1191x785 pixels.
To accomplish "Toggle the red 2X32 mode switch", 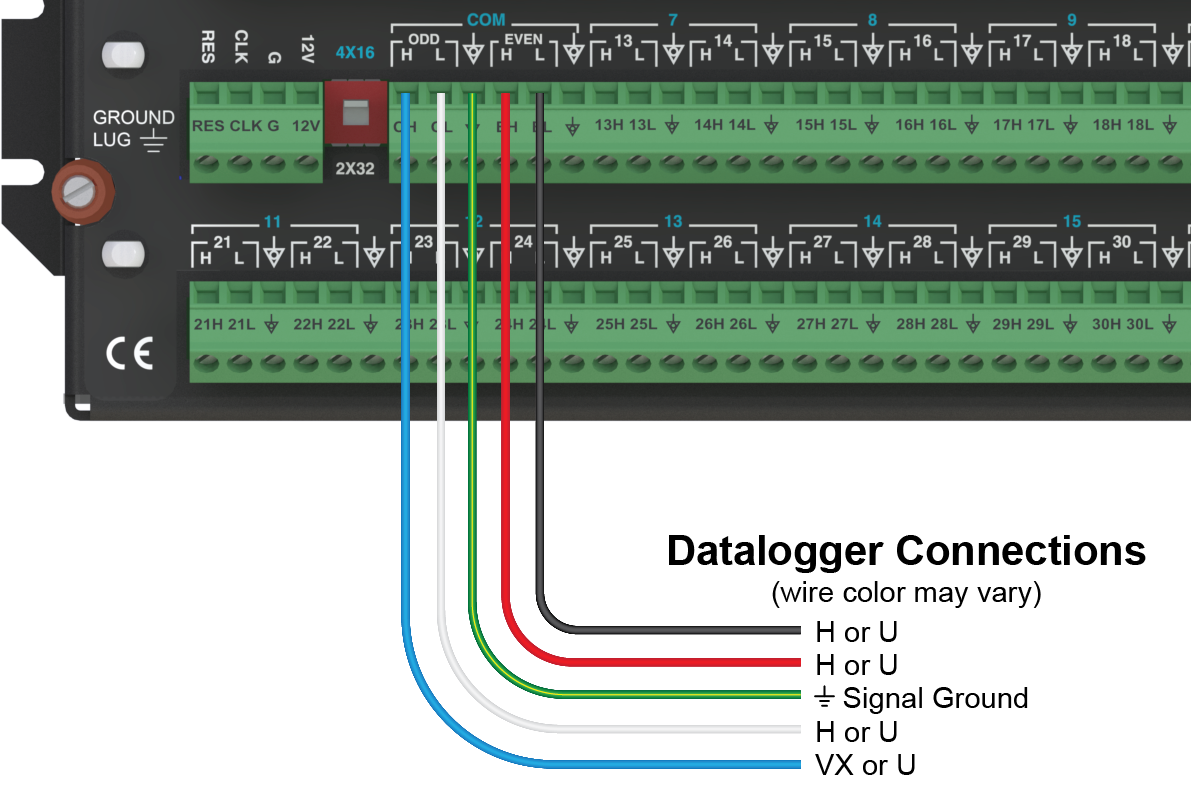I will [x=355, y=110].
